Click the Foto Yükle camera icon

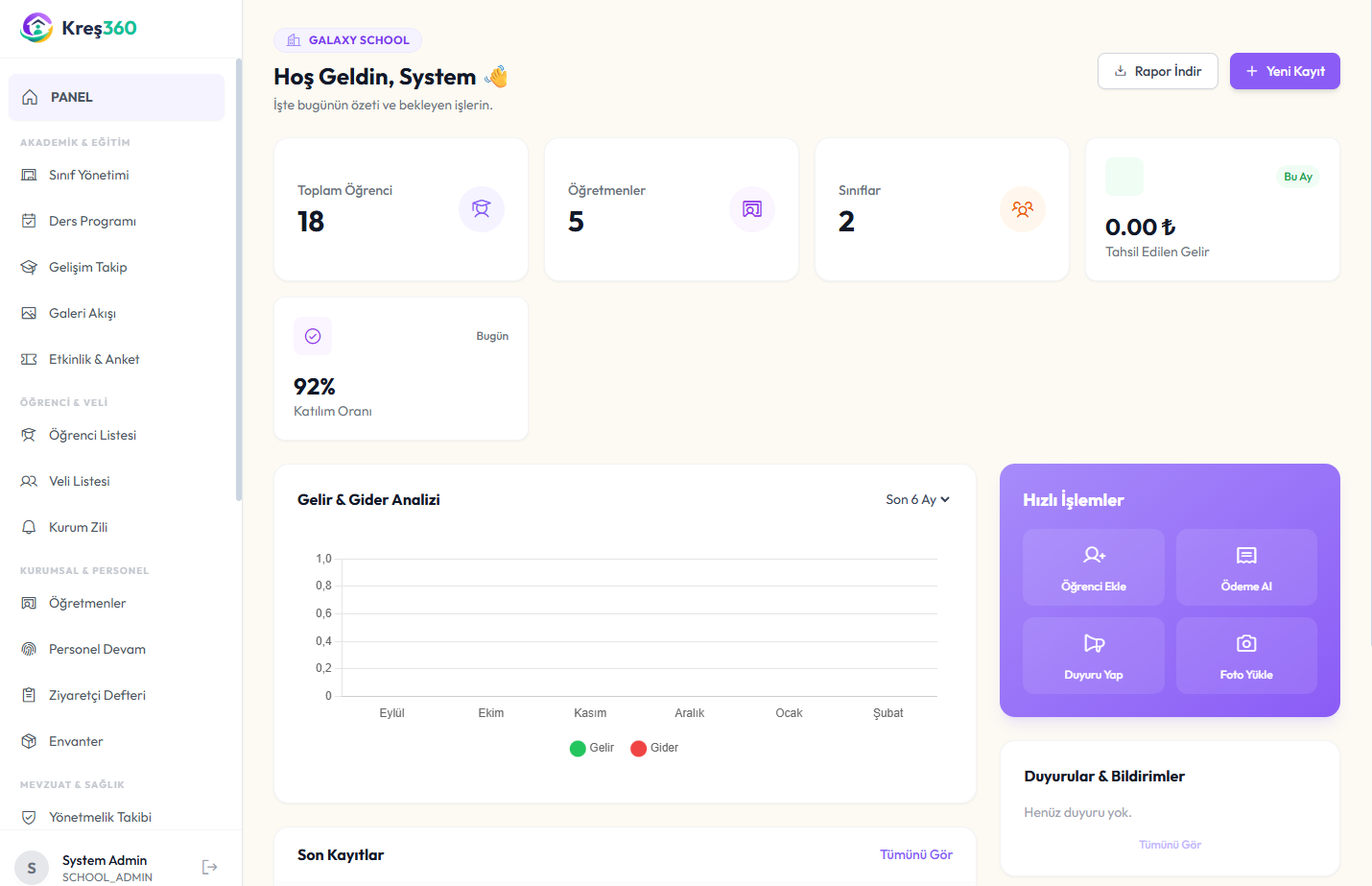1245,643
